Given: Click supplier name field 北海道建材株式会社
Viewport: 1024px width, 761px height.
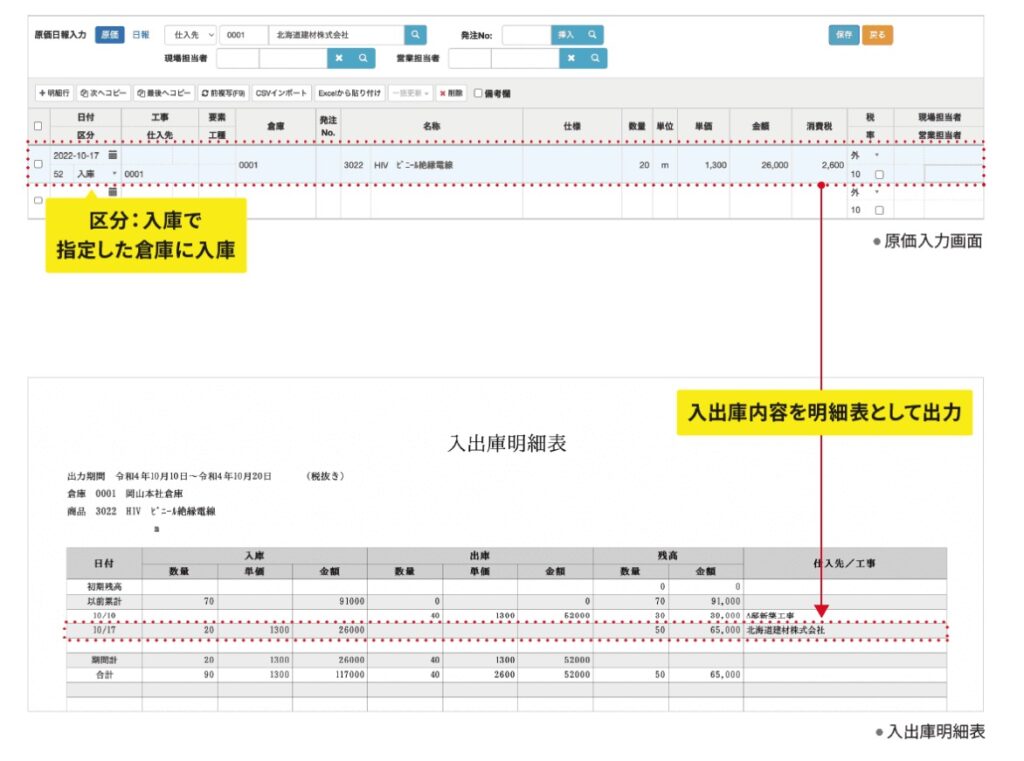Looking at the screenshot, I should pos(336,35).
